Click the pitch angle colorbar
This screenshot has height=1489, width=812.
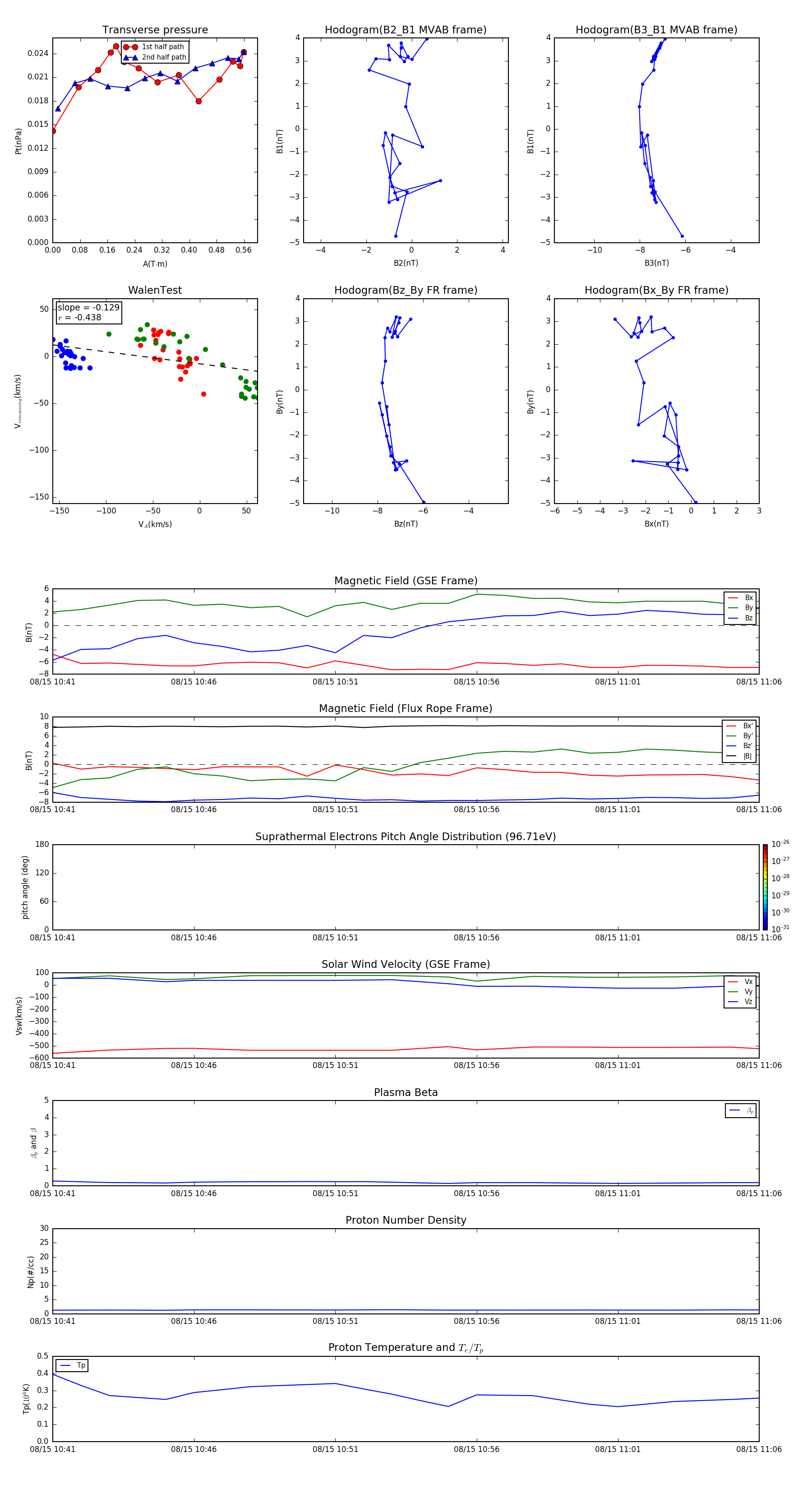pyautogui.click(x=765, y=887)
